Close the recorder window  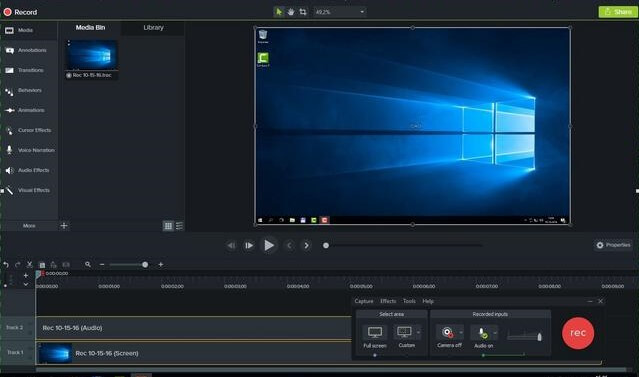point(600,301)
